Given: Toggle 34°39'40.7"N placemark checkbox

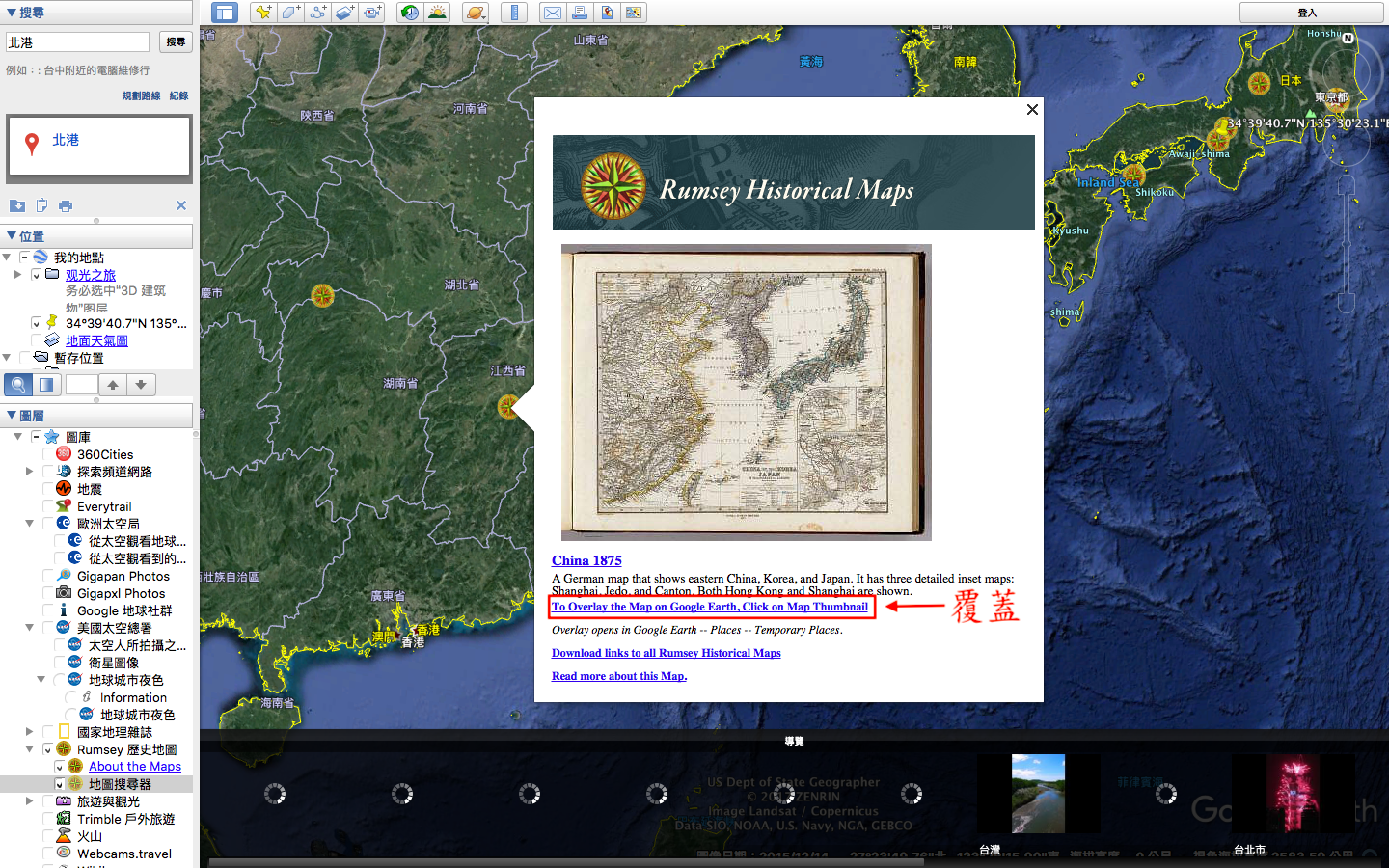Looking at the screenshot, I should pos(36,323).
